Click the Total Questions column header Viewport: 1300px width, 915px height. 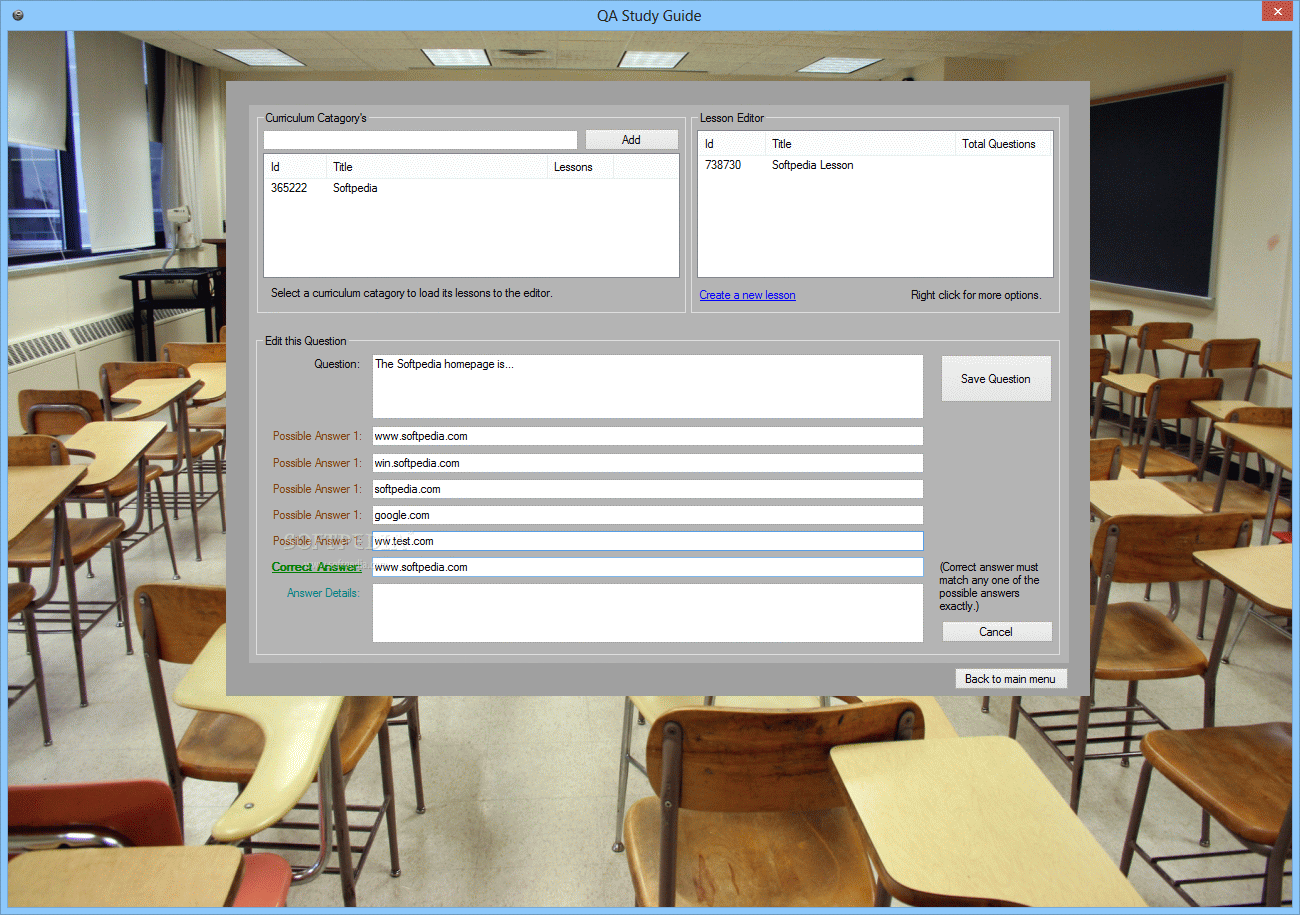(1004, 144)
